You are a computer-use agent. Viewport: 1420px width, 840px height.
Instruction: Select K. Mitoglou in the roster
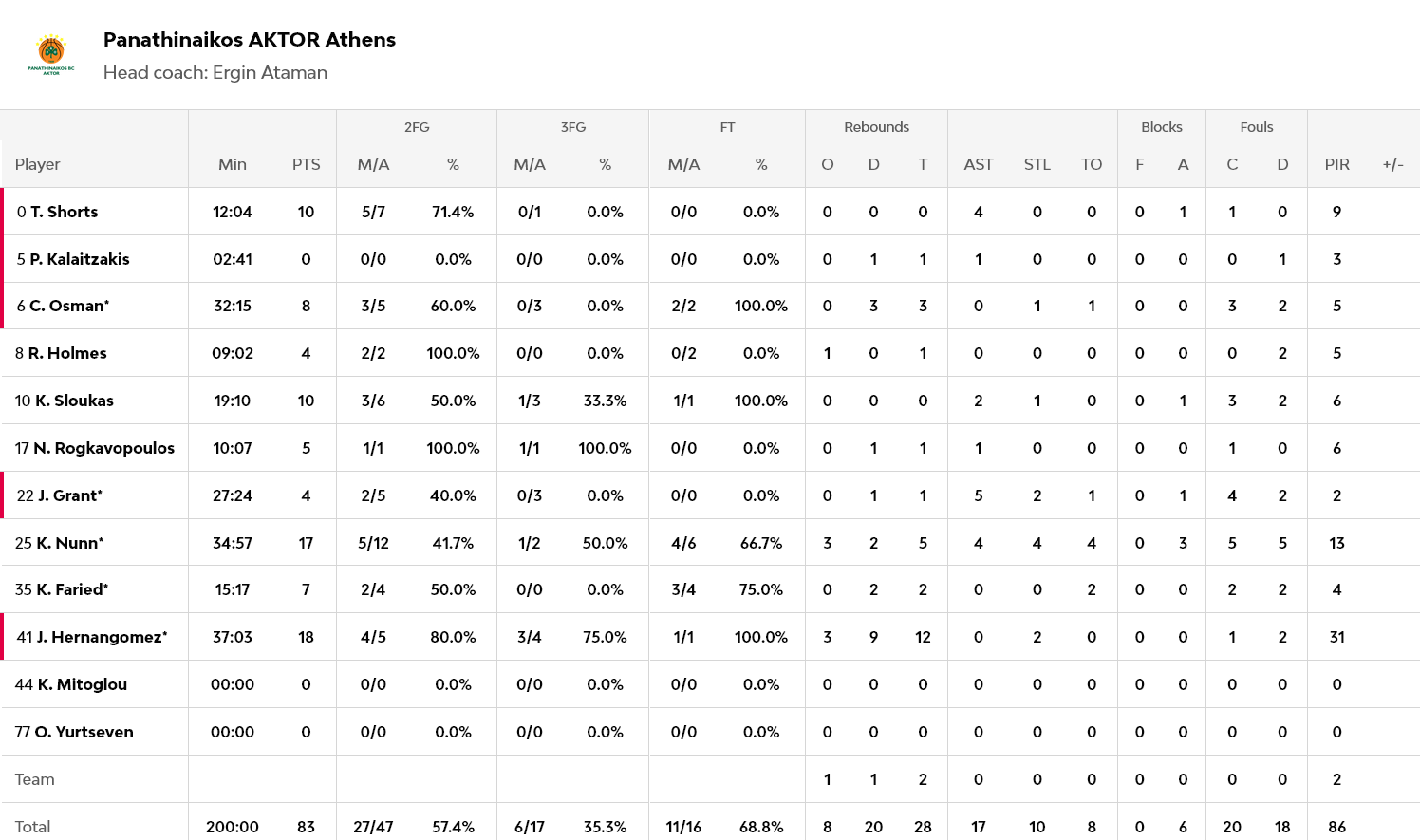coord(82,684)
